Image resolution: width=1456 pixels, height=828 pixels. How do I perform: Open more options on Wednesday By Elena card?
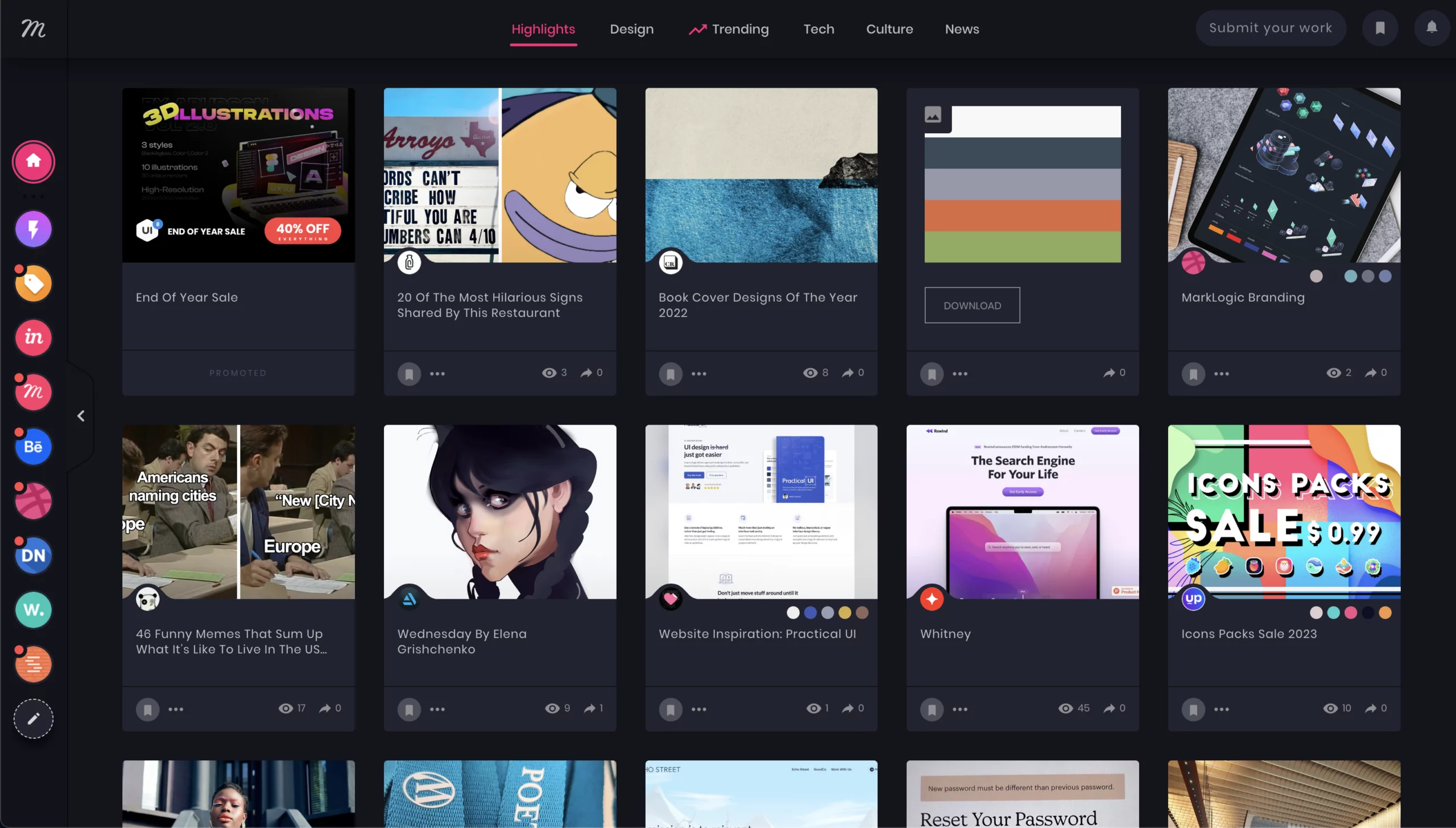pyautogui.click(x=437, y=710)
